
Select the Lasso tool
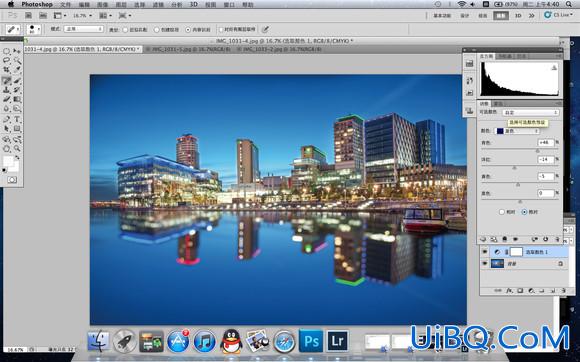click(x=6, y=60)
